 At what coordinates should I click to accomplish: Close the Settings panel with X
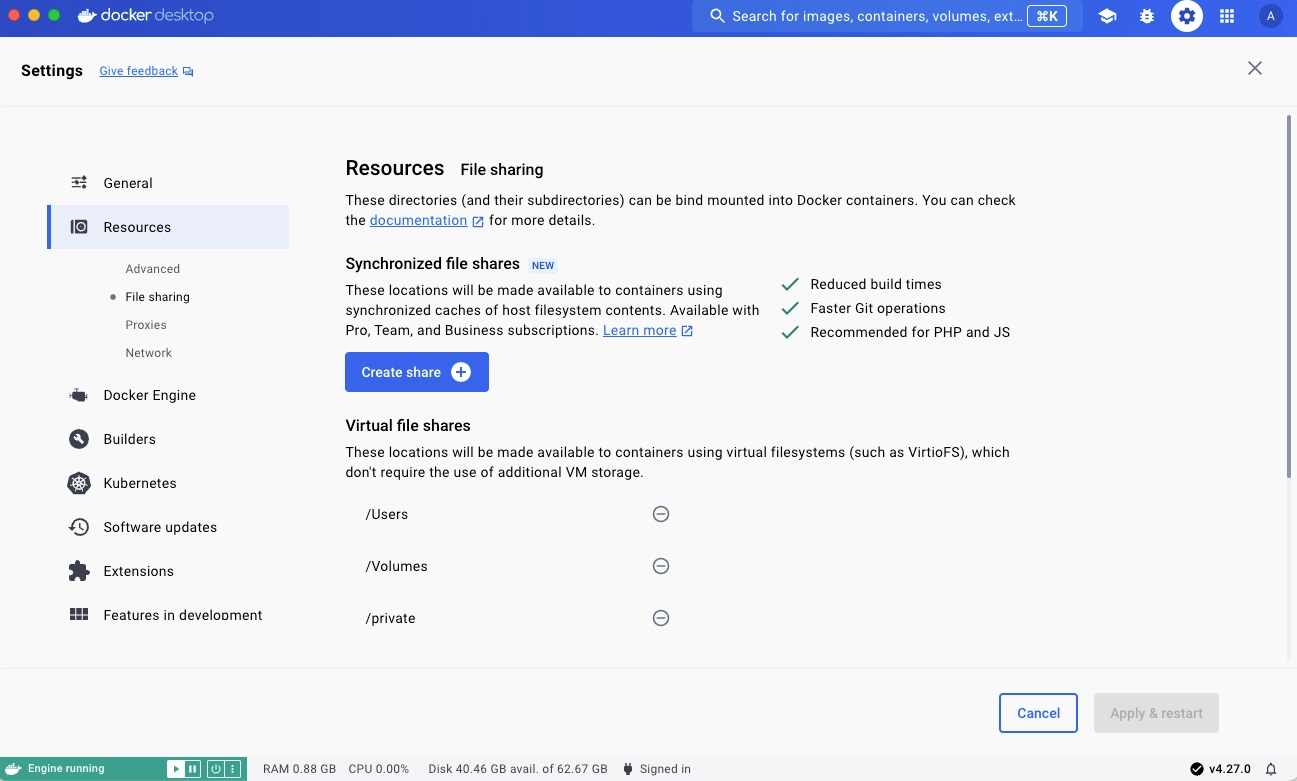coord(1254,68)
